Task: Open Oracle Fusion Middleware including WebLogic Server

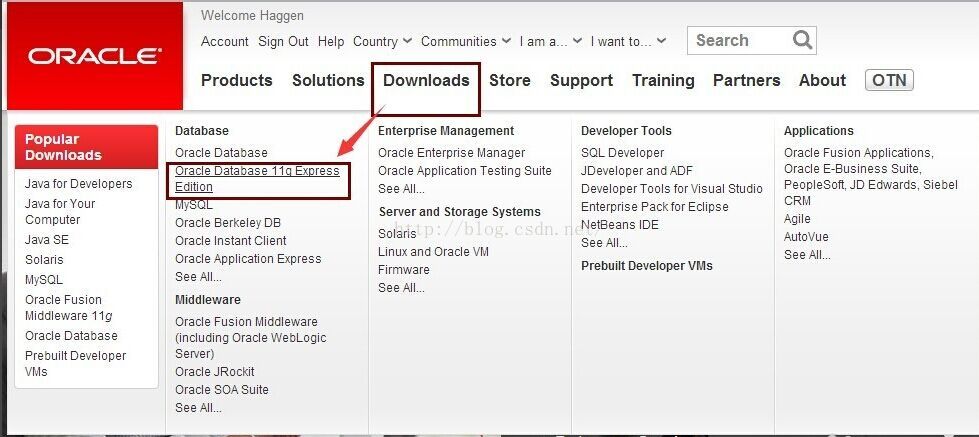Action: click(250, 338)
